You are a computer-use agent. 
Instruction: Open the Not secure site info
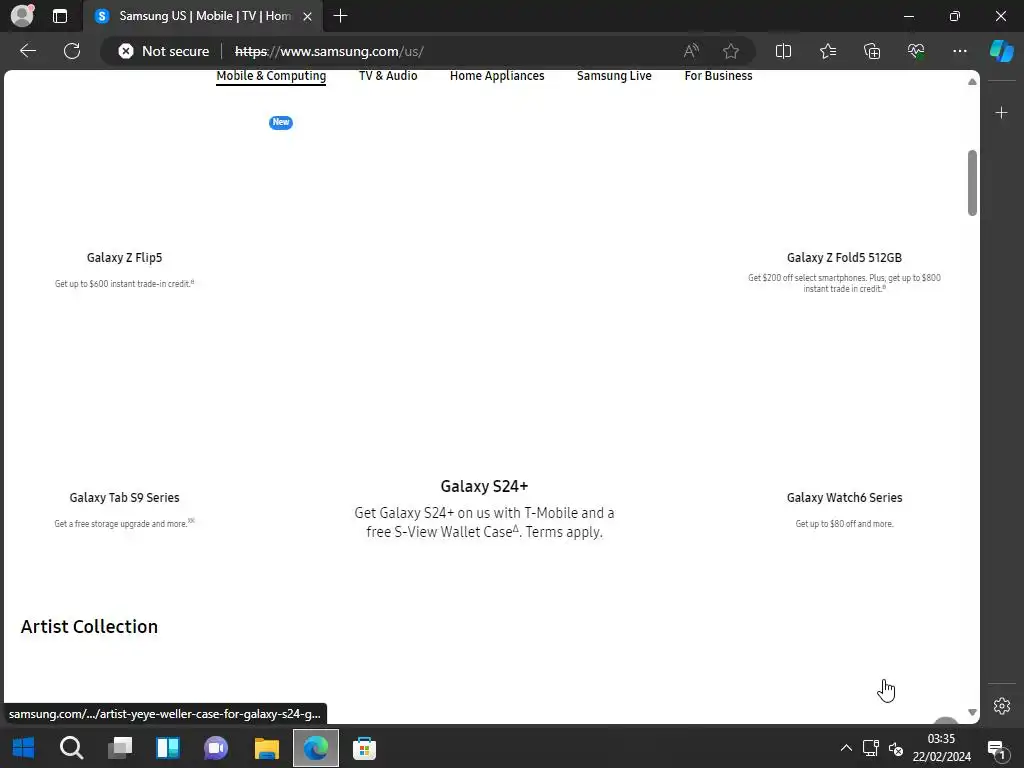tap(163, 51)
